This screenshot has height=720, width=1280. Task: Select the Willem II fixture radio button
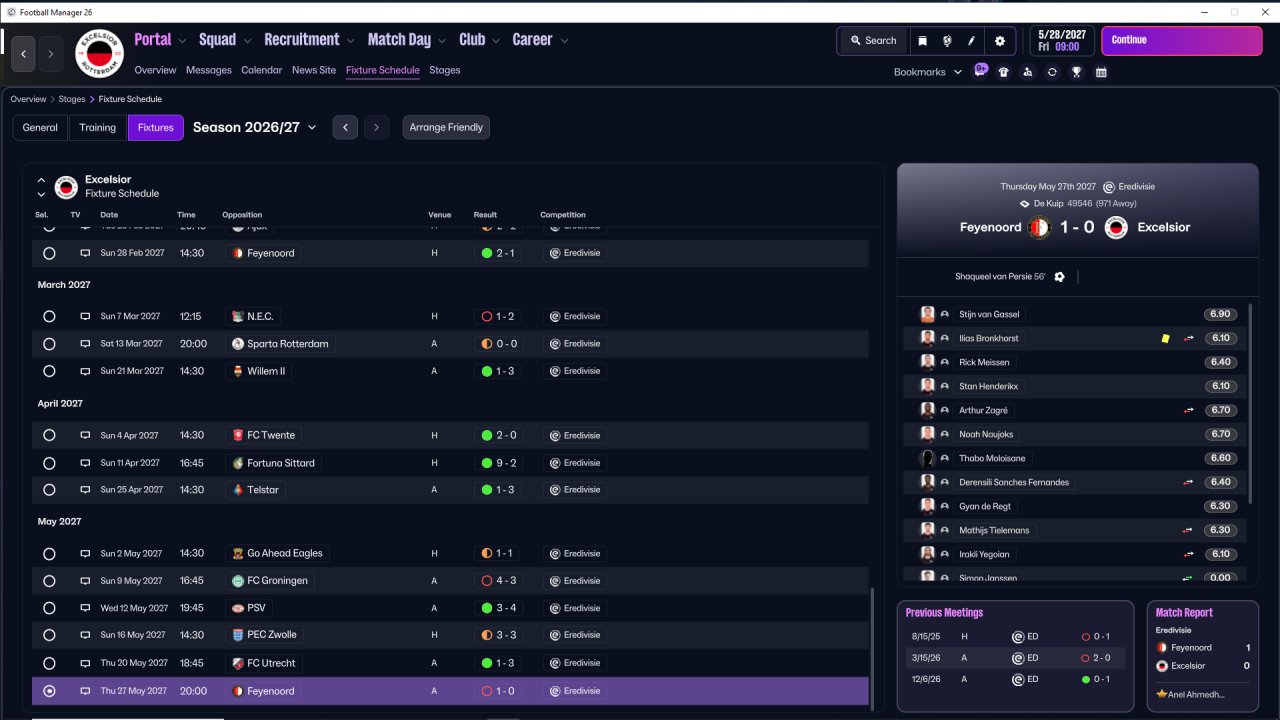pyautogui.click(x=49, y=371)
